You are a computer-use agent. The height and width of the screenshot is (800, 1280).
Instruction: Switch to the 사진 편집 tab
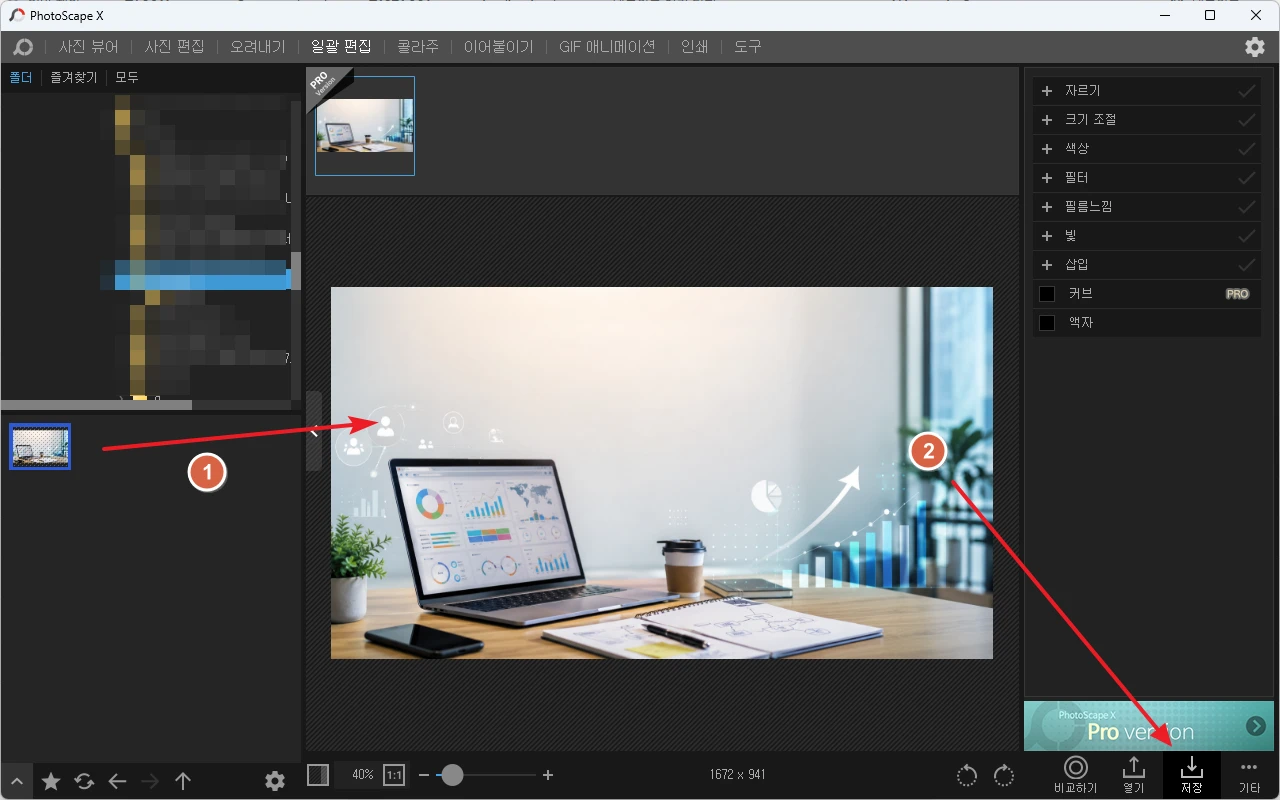[x=174, y=47]
